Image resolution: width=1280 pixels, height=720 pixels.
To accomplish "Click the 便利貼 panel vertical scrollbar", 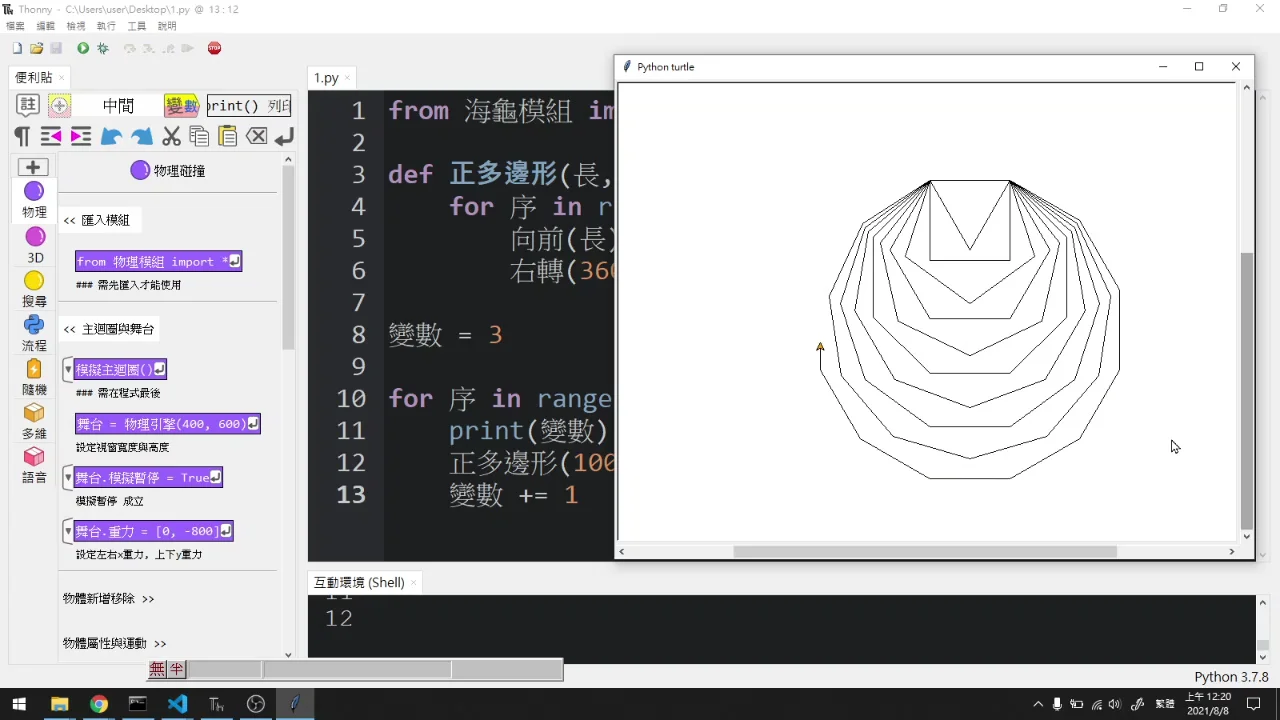I will [x=288, y=258].
